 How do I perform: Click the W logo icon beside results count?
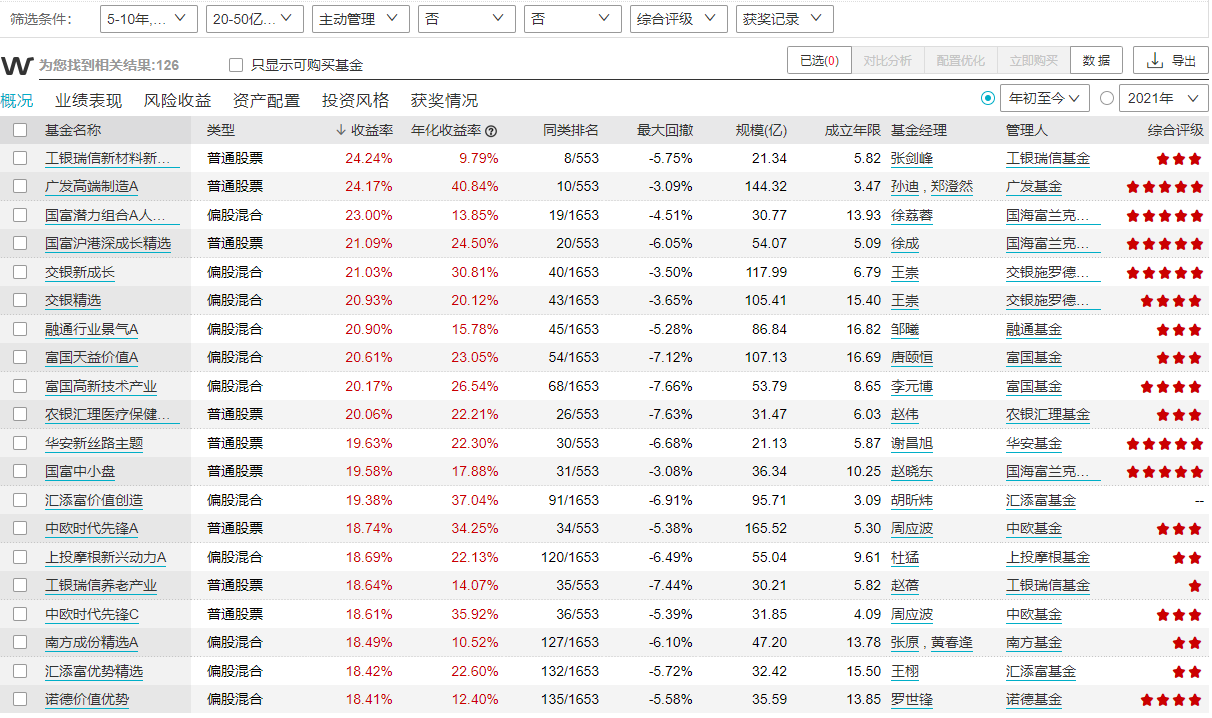click(18, 65)
